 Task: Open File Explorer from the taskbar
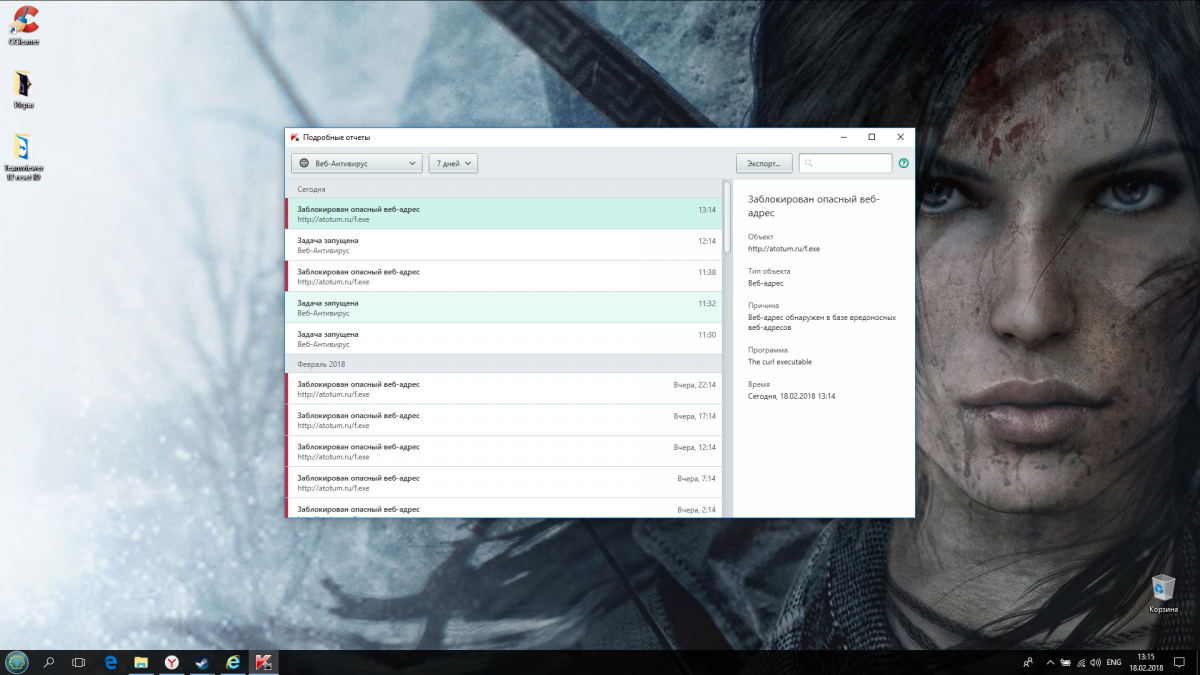point(142,662)
